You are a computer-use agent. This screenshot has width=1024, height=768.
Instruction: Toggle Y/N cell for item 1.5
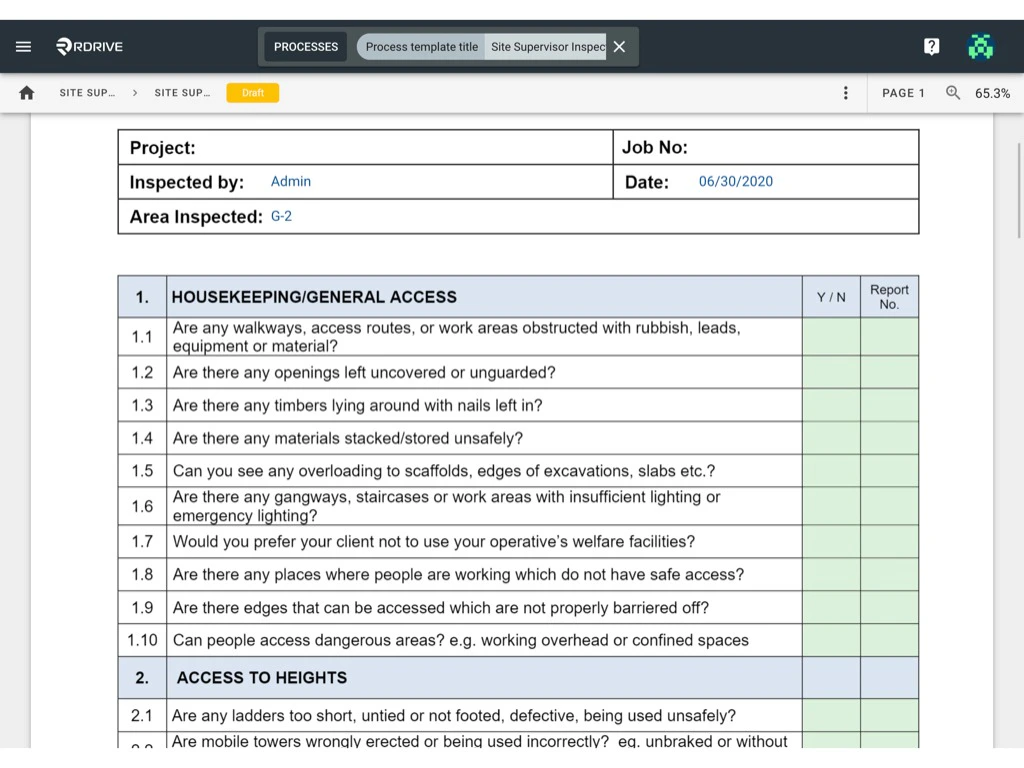(x=831, y=471)
